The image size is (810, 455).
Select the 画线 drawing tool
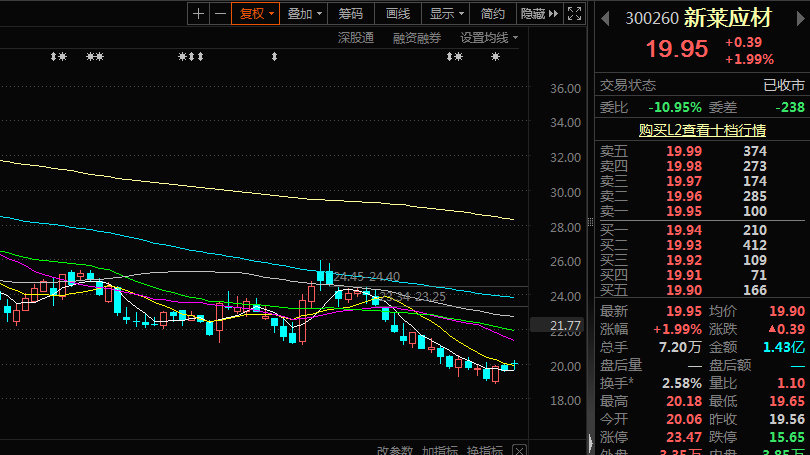coord(398,14)
